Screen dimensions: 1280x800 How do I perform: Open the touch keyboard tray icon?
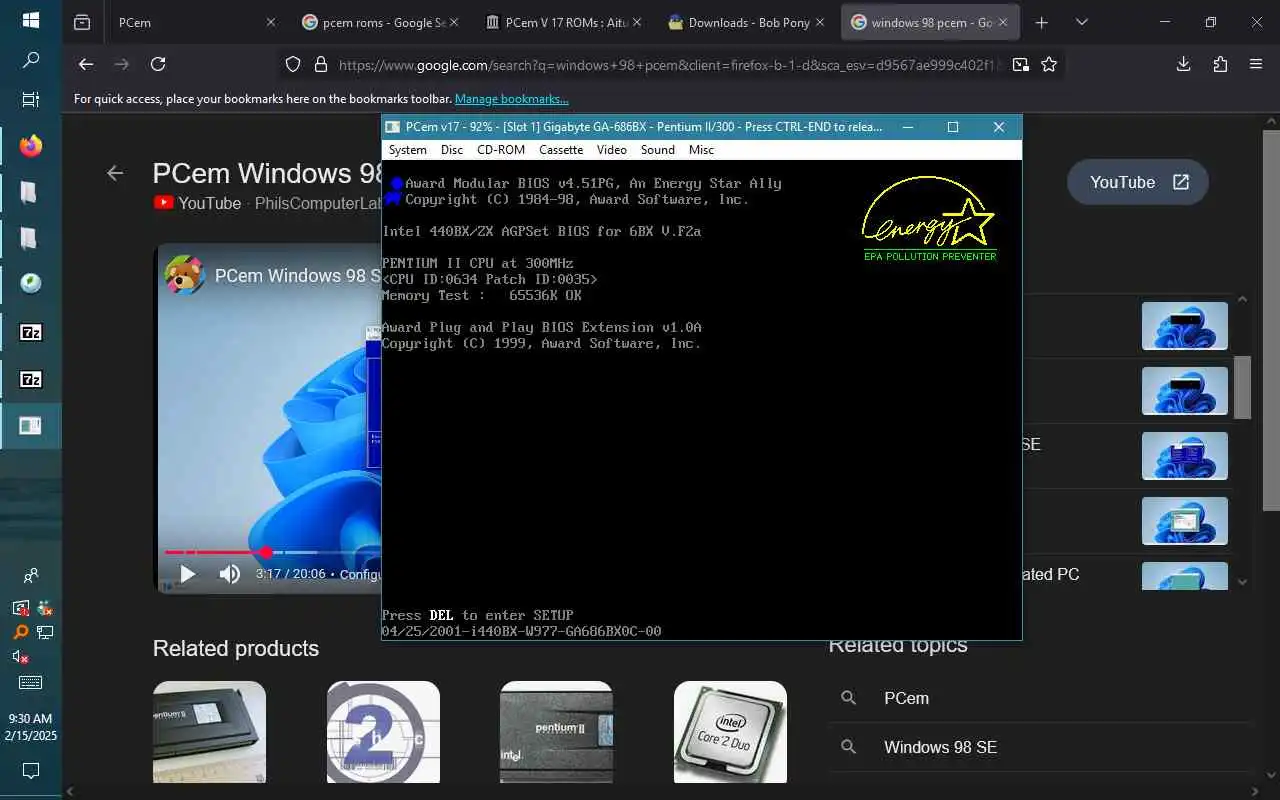30,683
